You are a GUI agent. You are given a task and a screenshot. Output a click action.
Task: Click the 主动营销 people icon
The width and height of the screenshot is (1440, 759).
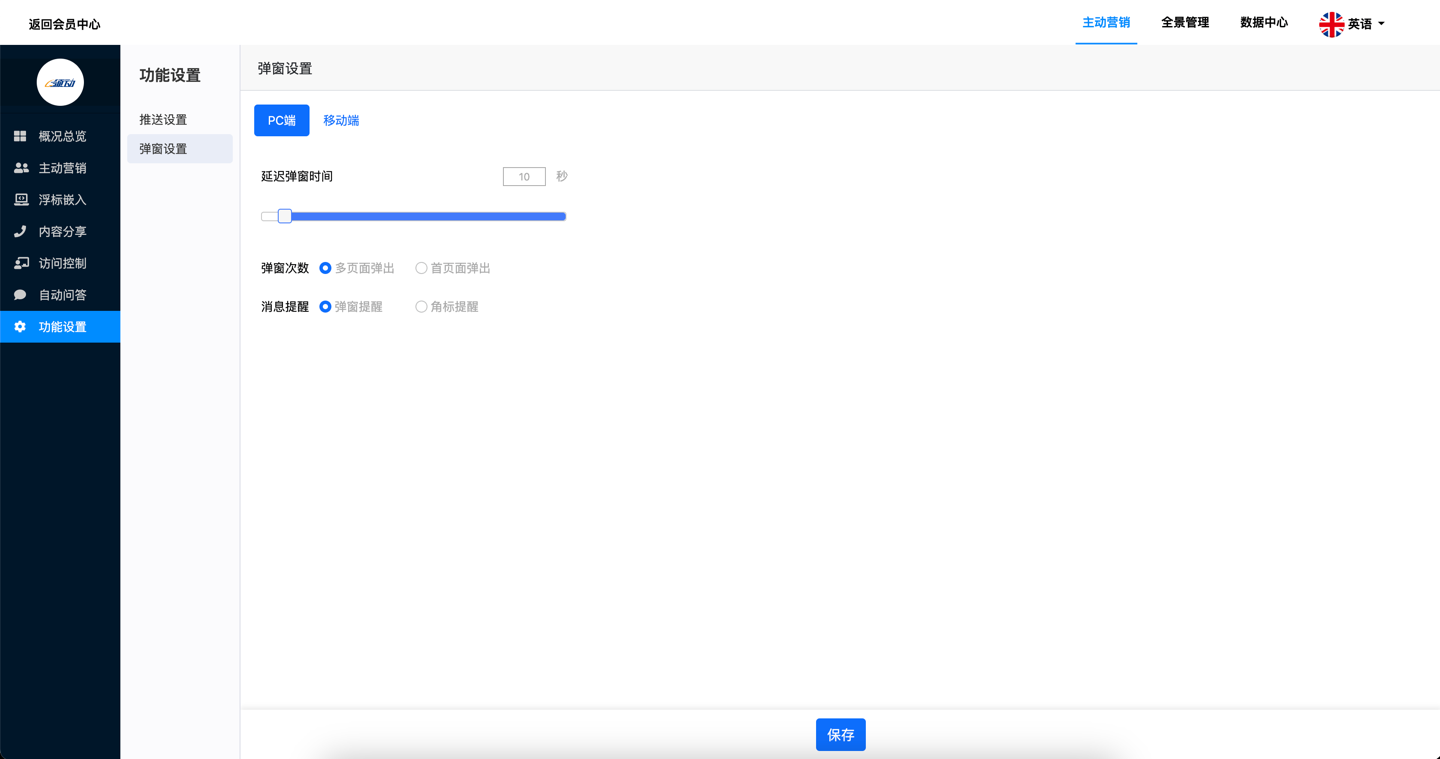coord(20,168)
